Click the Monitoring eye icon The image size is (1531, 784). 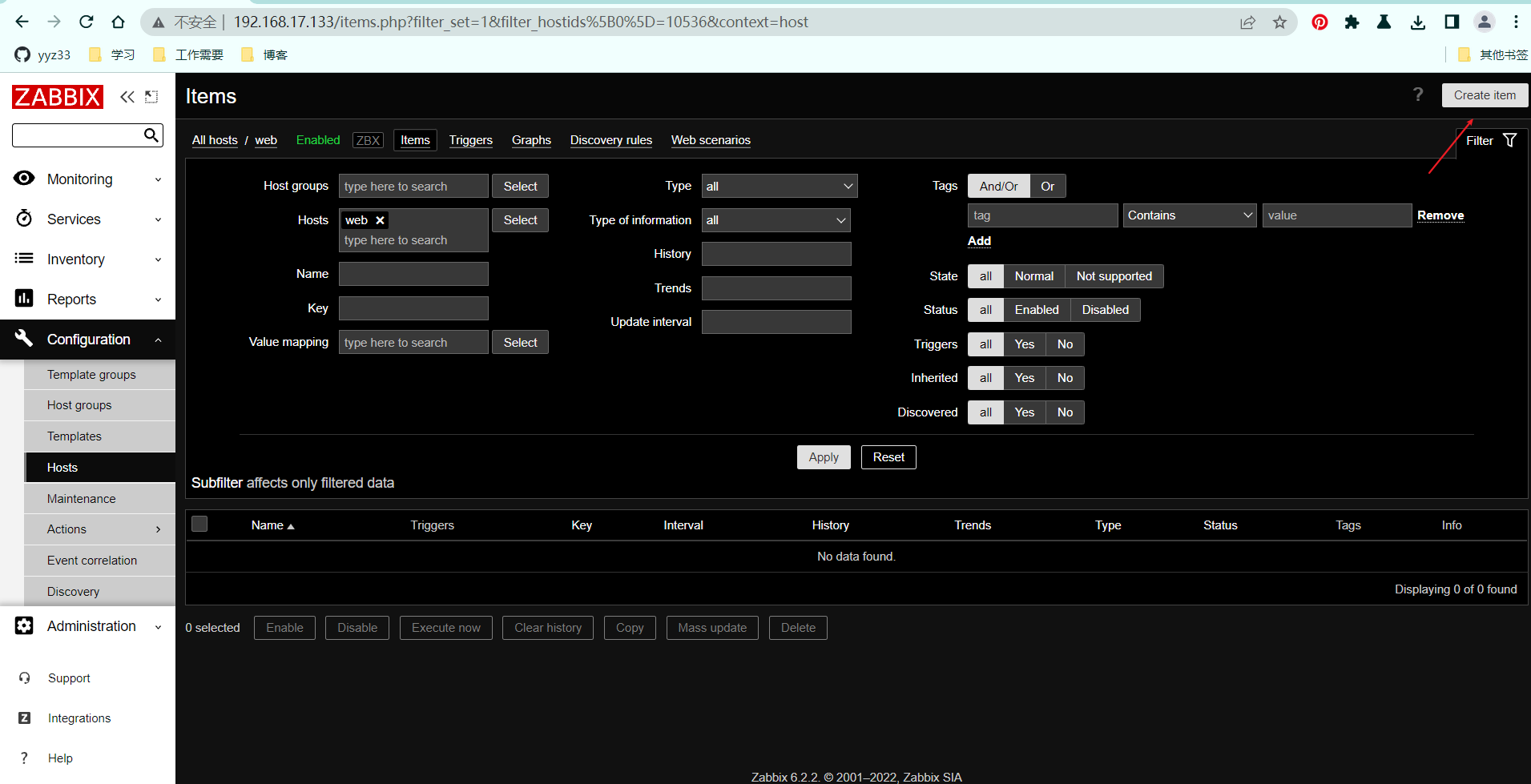click(x=24, y=178)
